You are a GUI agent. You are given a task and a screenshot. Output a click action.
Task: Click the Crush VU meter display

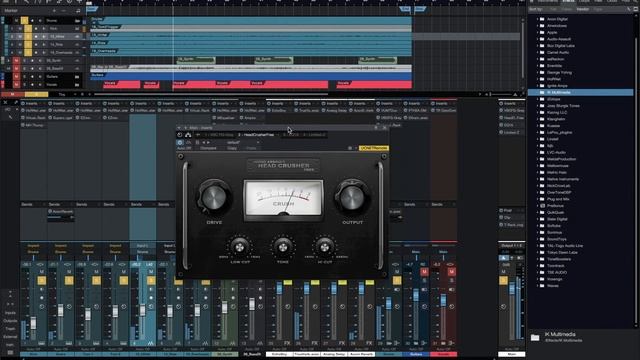click(x=283, y=198)
